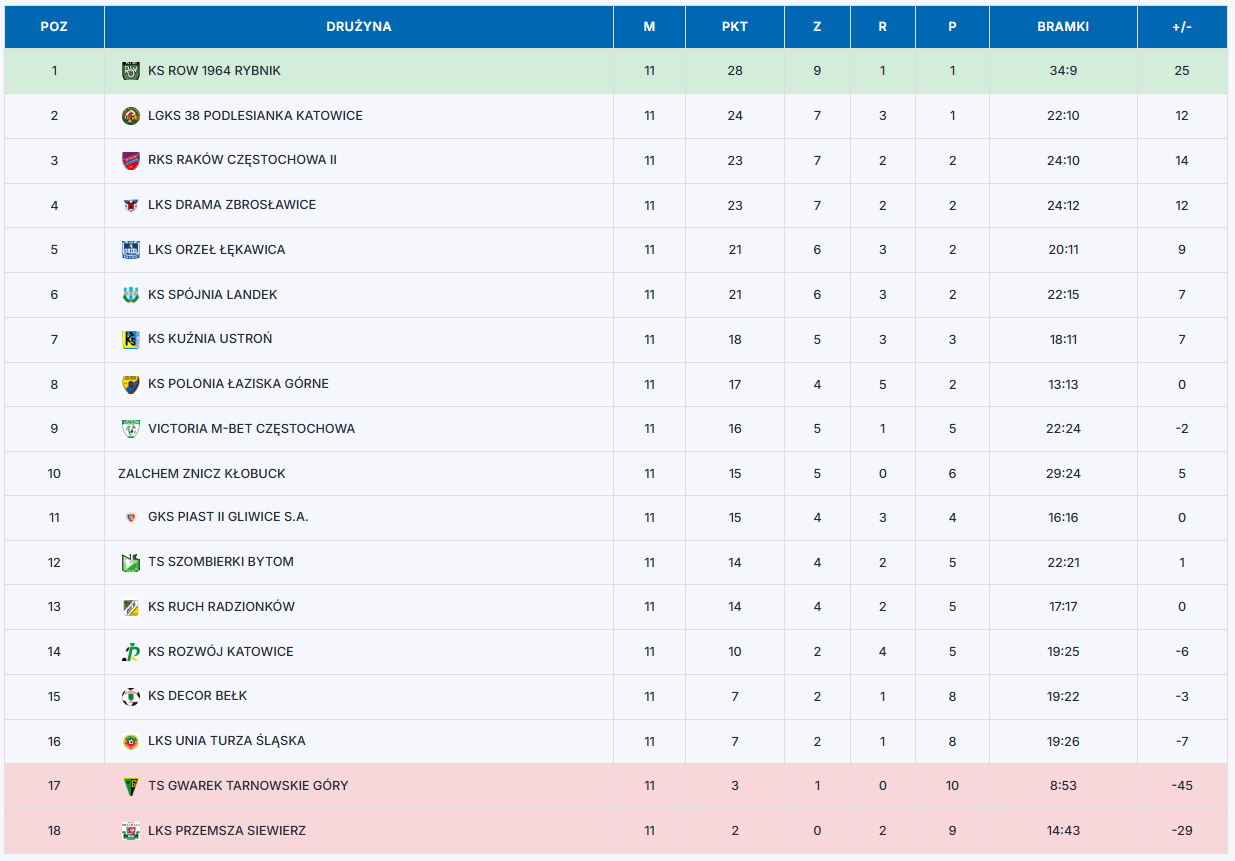Click the PKT column header
This screenshot has width=1235, height=861.
(735, 27)
